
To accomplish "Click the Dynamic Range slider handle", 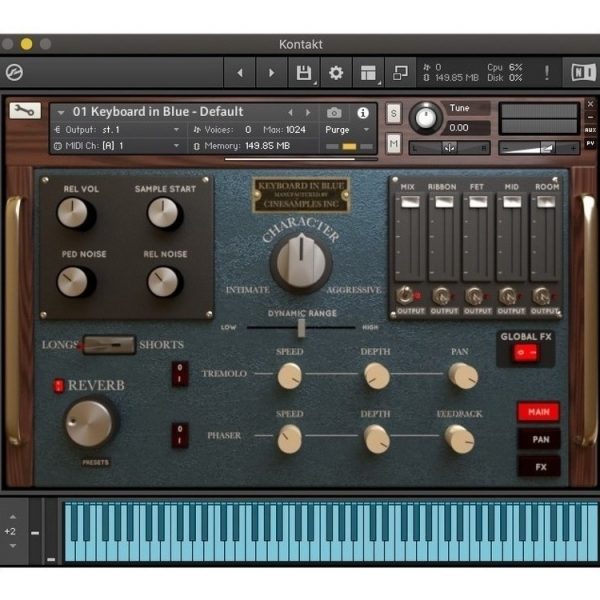I will pos(302,328).
